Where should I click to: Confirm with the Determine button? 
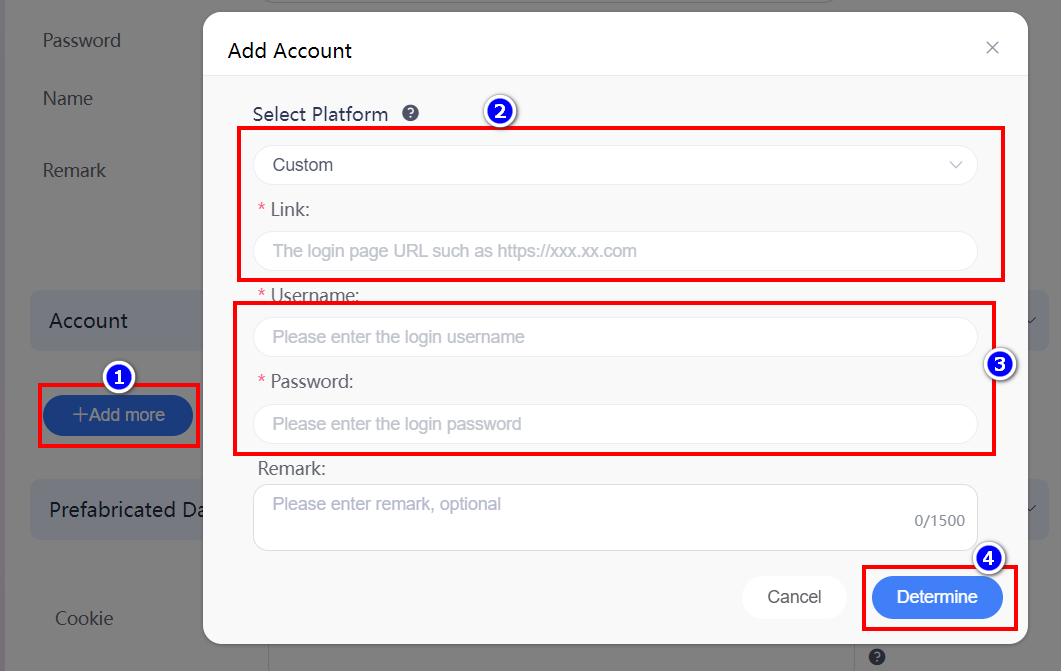click(x=937, y=597)
